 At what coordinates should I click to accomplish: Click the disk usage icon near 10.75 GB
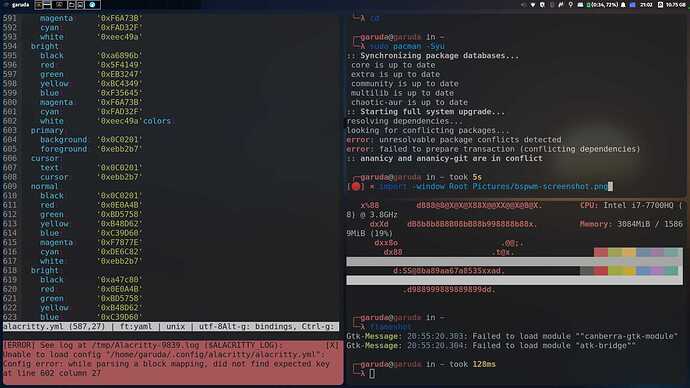(660, 5)
